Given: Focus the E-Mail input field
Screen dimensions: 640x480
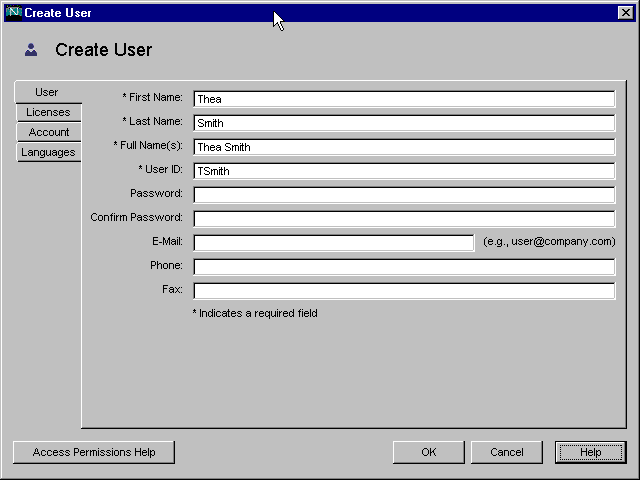Looking at the screenshot, I should (x=334, y=243).
